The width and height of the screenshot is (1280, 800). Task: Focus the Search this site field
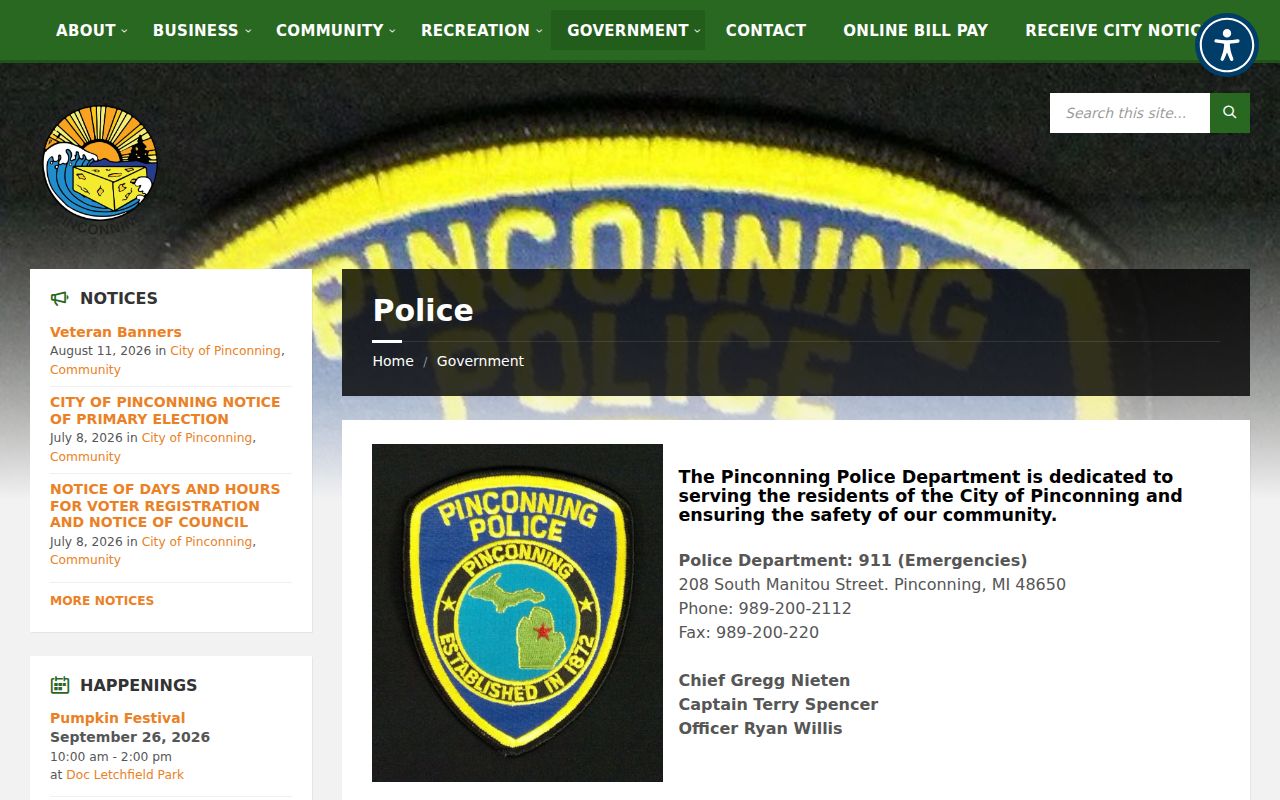click(1130, 113)
